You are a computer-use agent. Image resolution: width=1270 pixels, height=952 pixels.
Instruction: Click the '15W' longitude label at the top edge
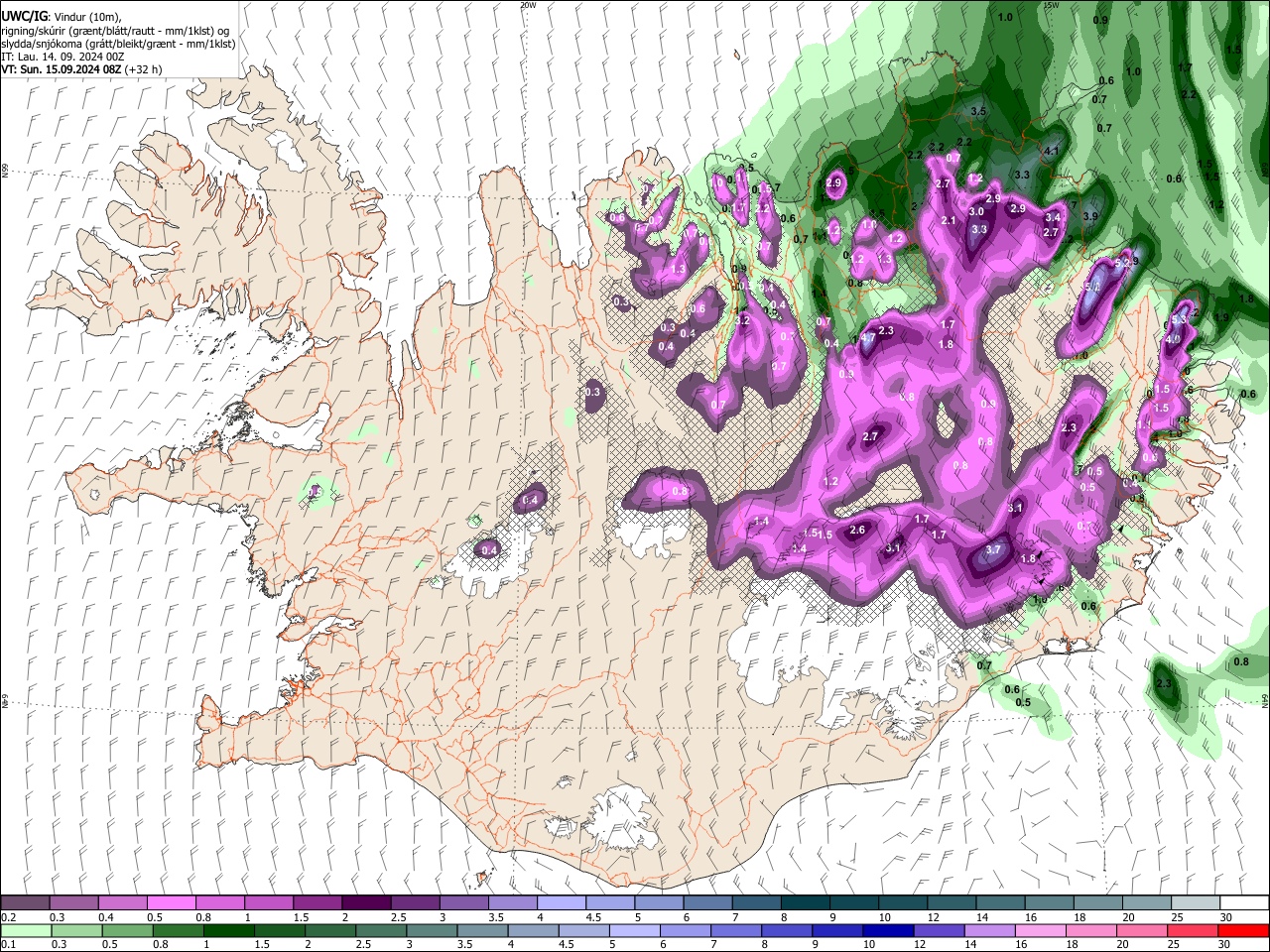tap(1052, 5)
